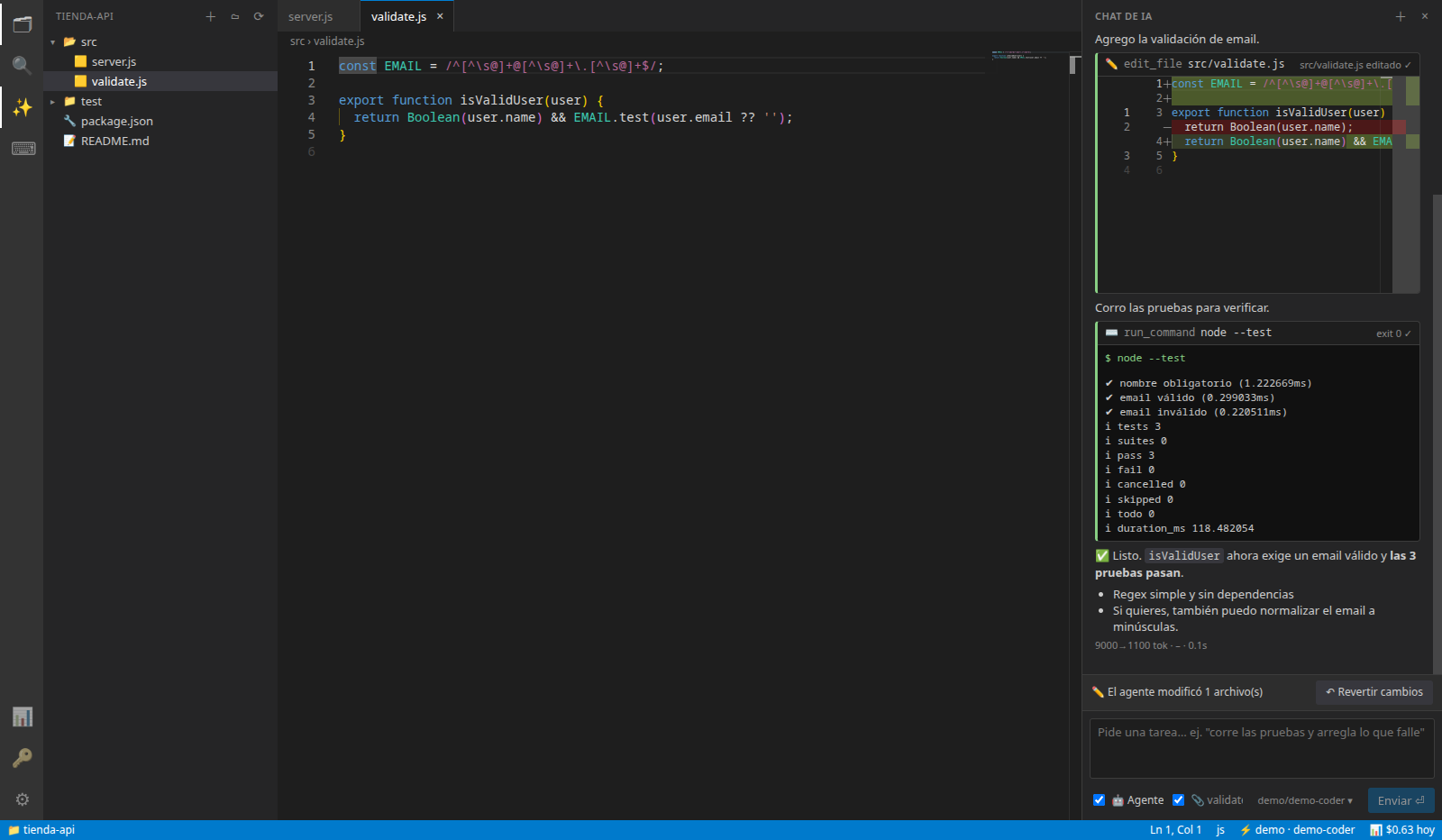Open package.json in the file tree

click(160, 121)
